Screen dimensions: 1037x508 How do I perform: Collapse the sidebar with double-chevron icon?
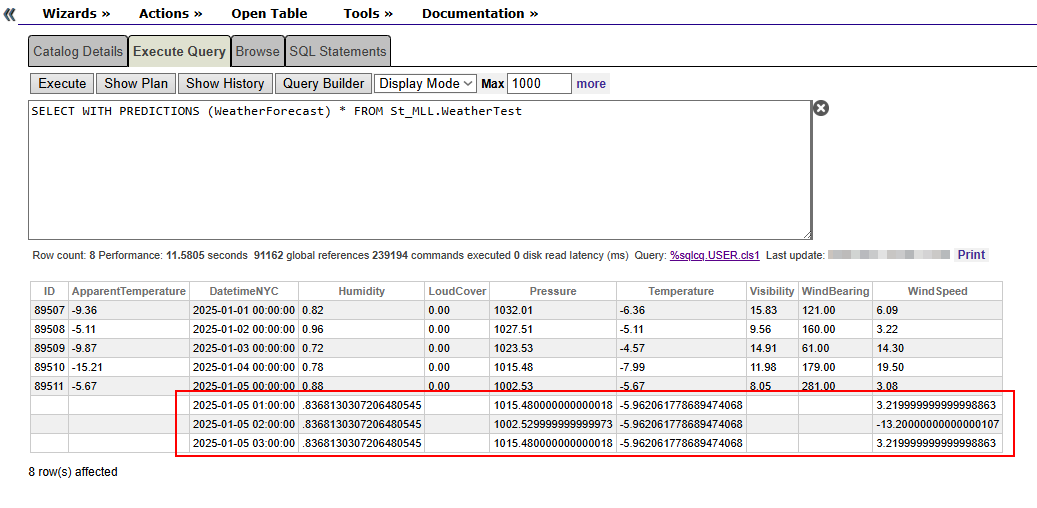tap(10, 14)
